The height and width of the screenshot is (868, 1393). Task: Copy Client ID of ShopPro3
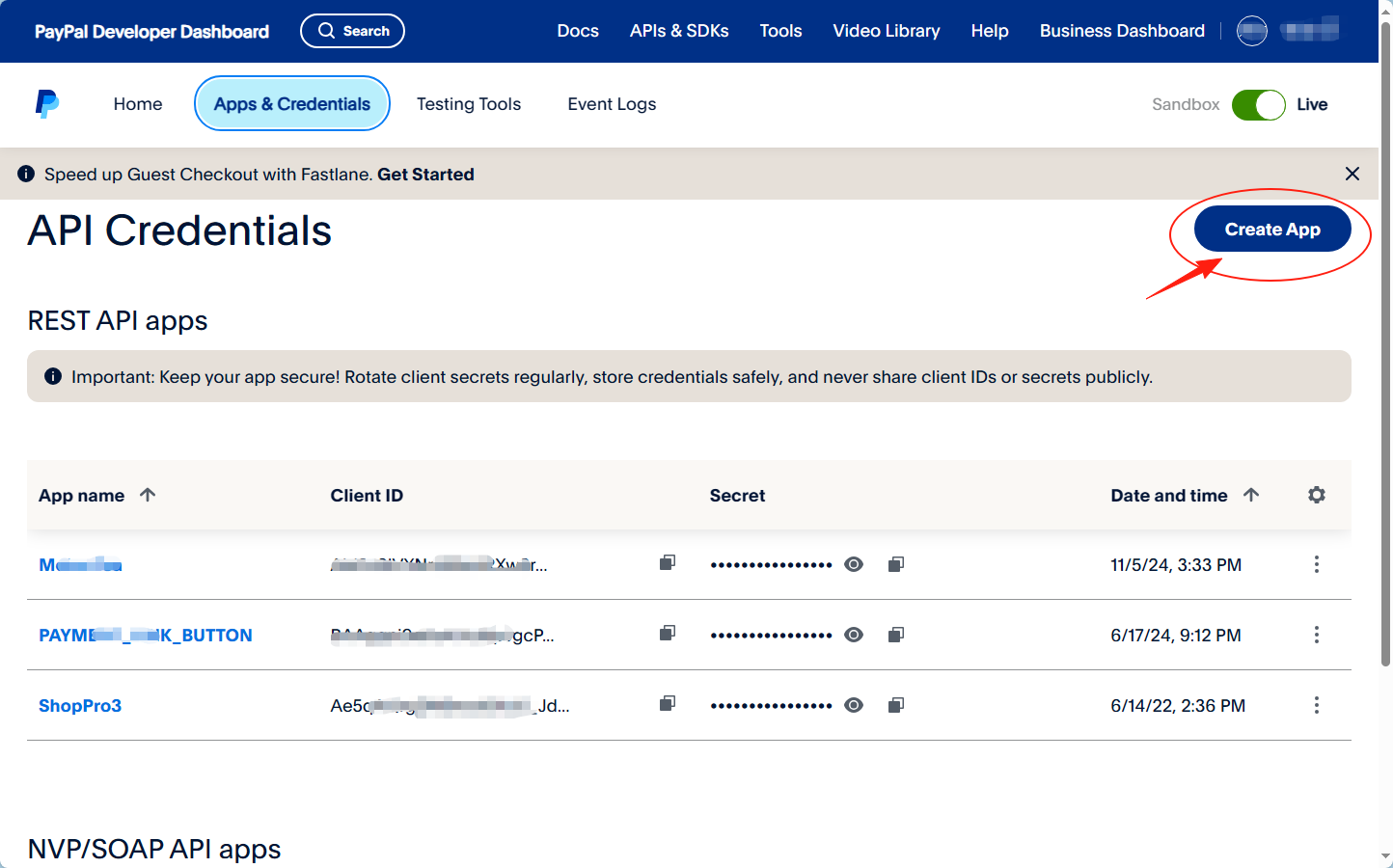point(667,704)
